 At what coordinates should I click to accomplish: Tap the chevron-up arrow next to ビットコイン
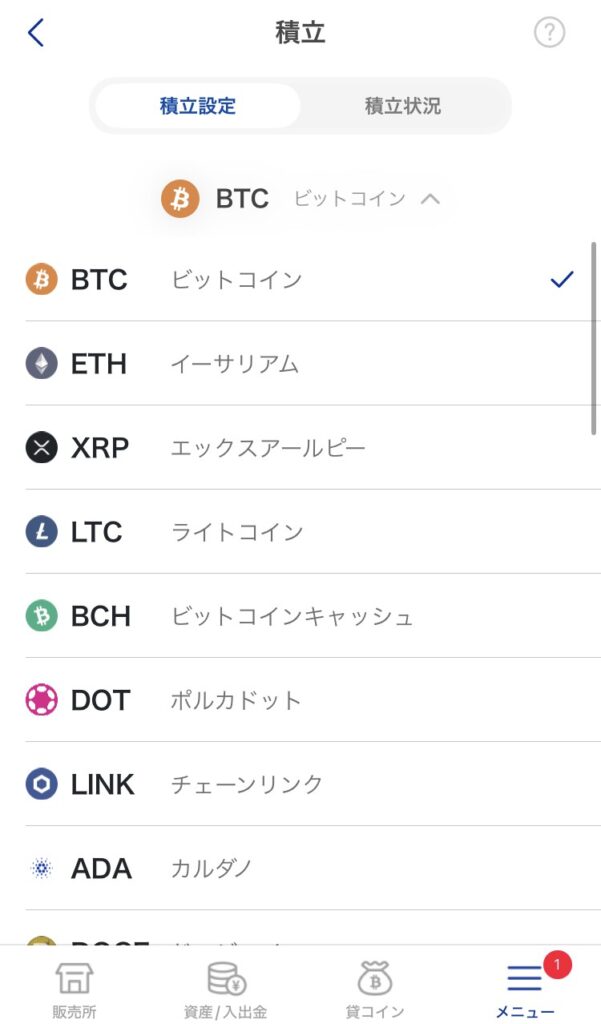tap(430, 199)
